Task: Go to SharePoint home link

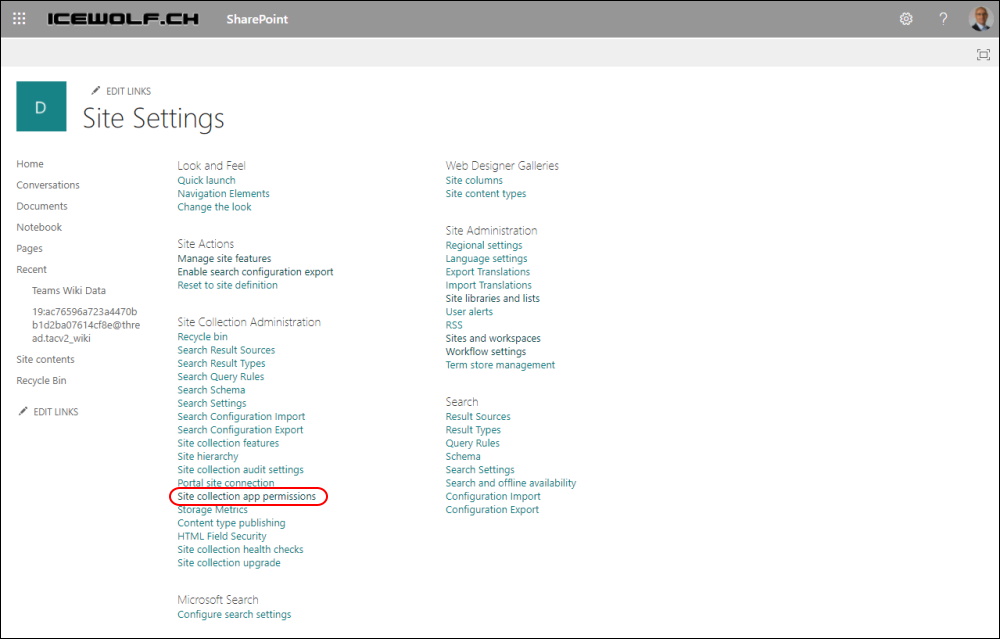Action: [257, 19]
